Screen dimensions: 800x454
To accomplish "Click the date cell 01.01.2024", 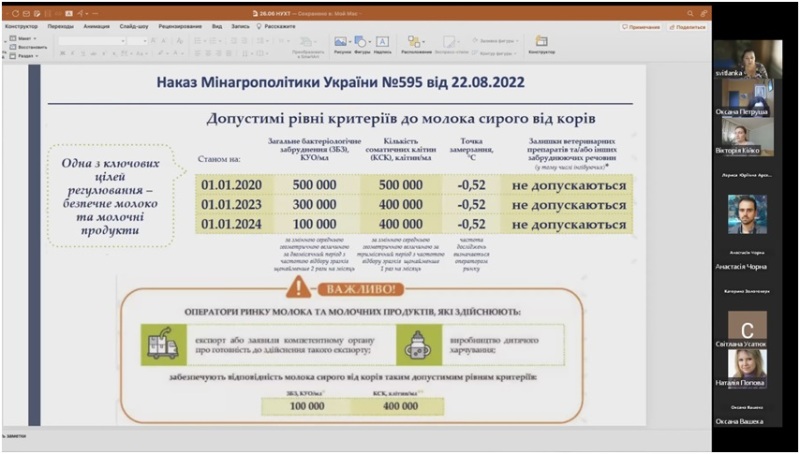I will pos(231,224).
